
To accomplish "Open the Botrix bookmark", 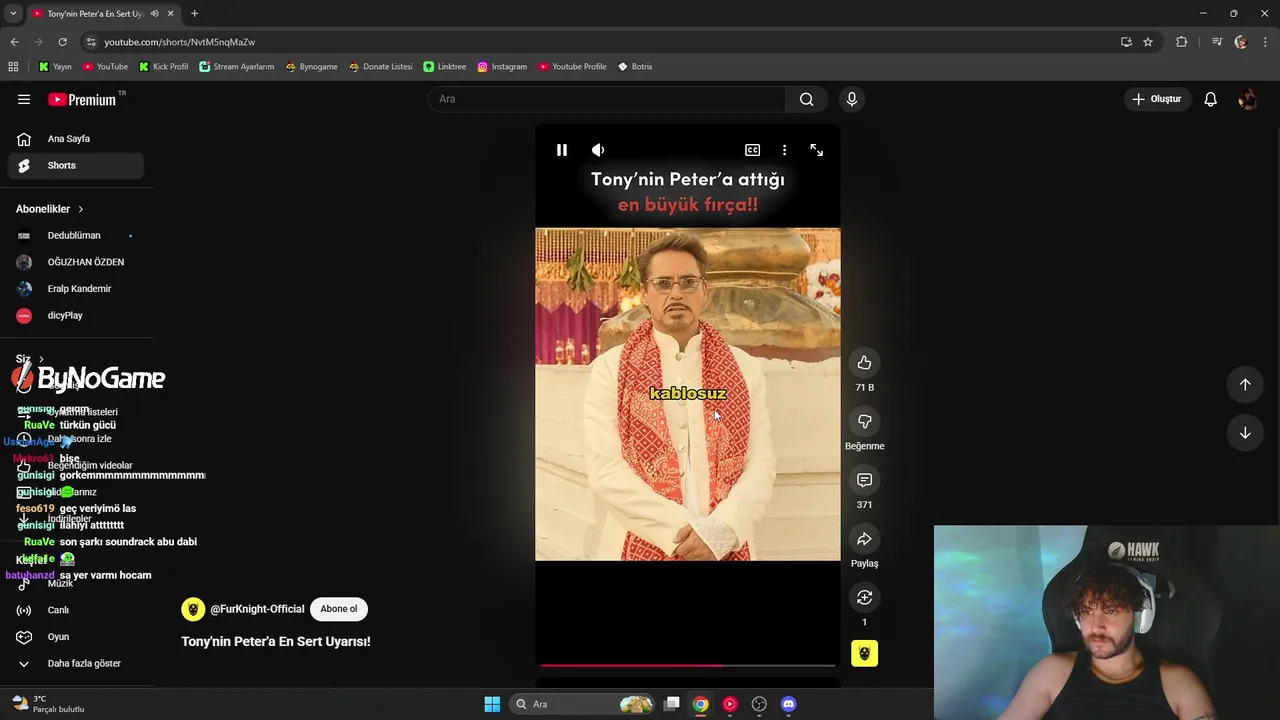I will click(635, 67).
